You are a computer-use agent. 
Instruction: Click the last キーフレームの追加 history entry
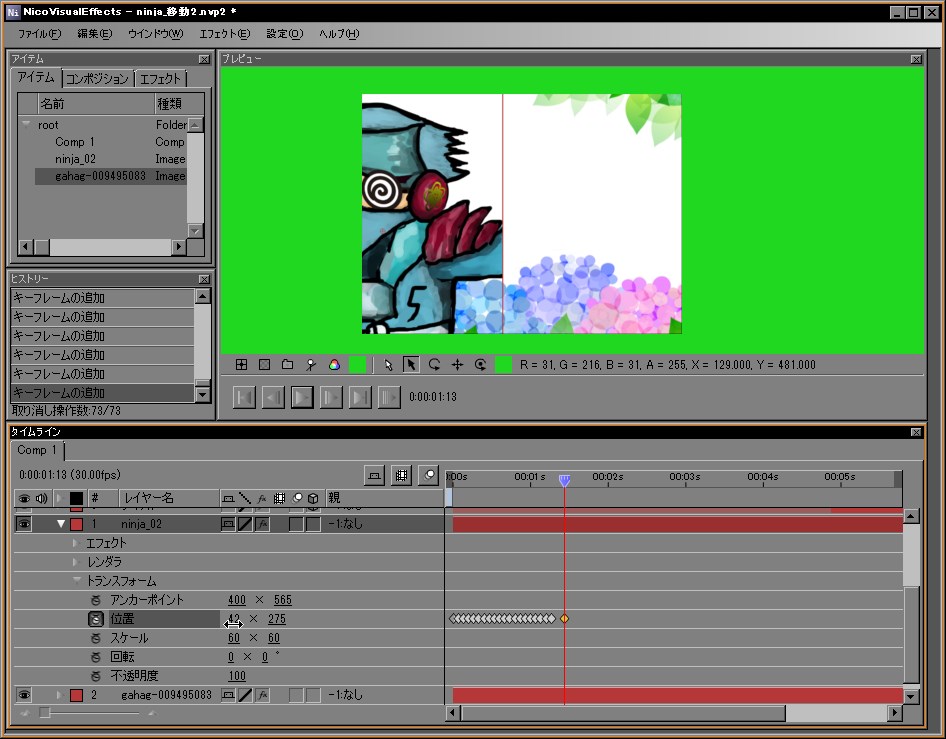pyautogui.click(x=103, y=393)
